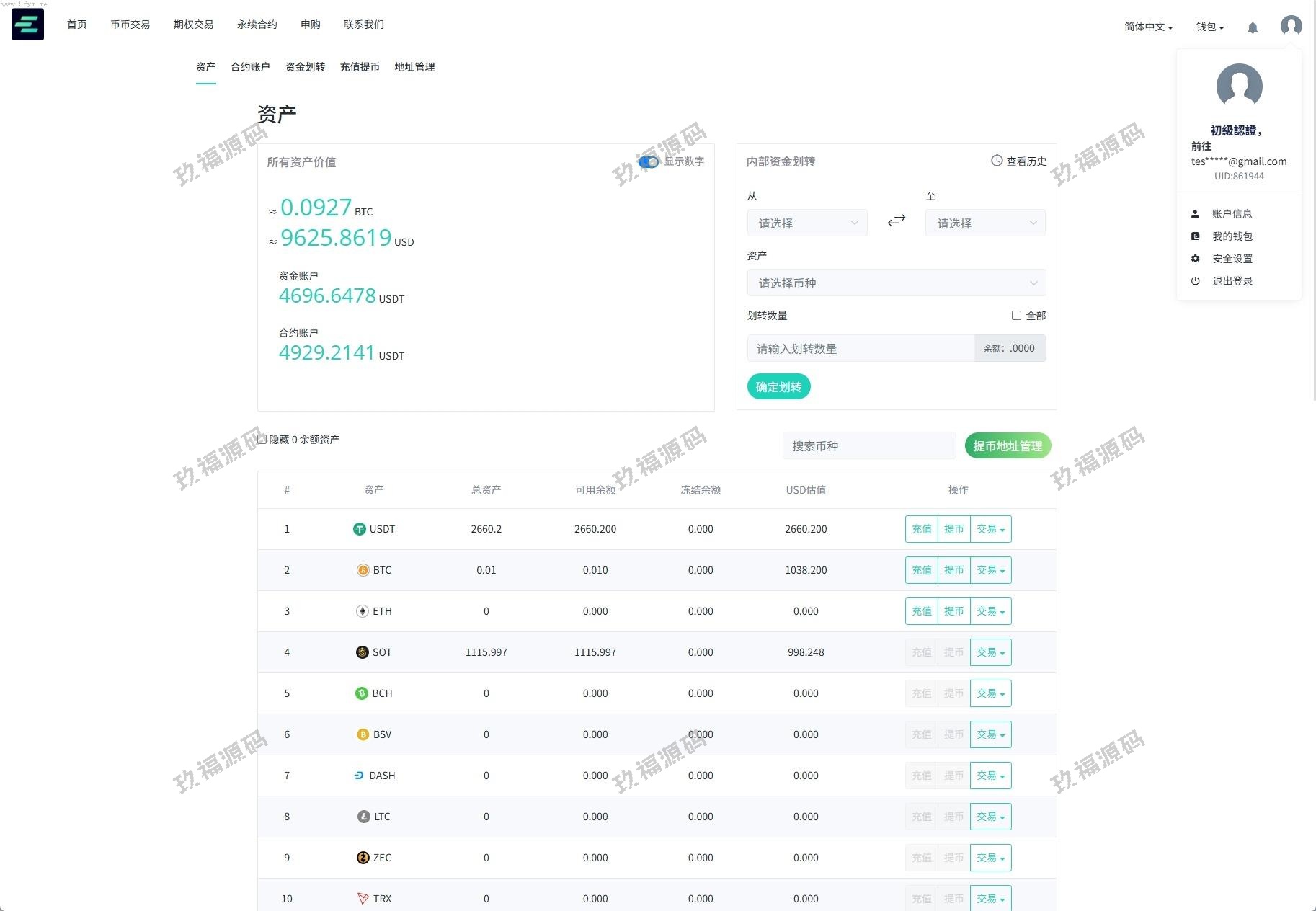
Task: Open the 永续合约 menu item
Action: [x=257, y=25]
